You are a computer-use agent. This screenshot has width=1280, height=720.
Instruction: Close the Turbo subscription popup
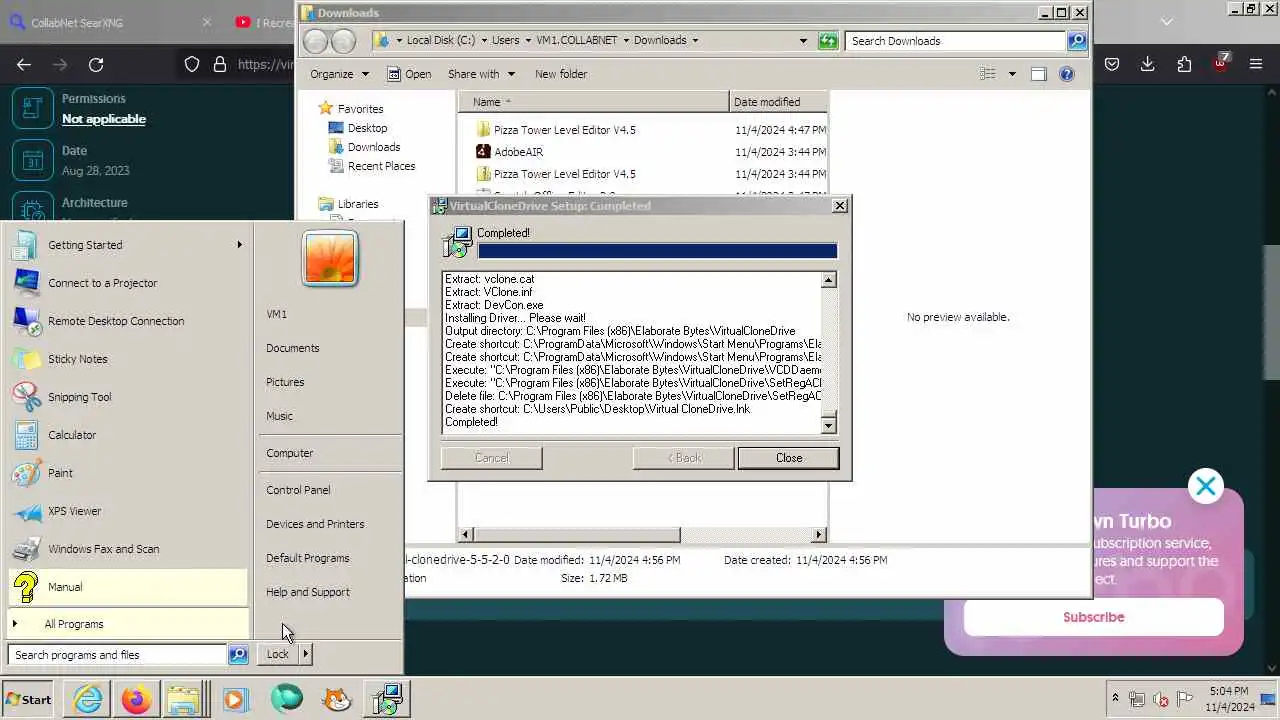click(1206, 487)
